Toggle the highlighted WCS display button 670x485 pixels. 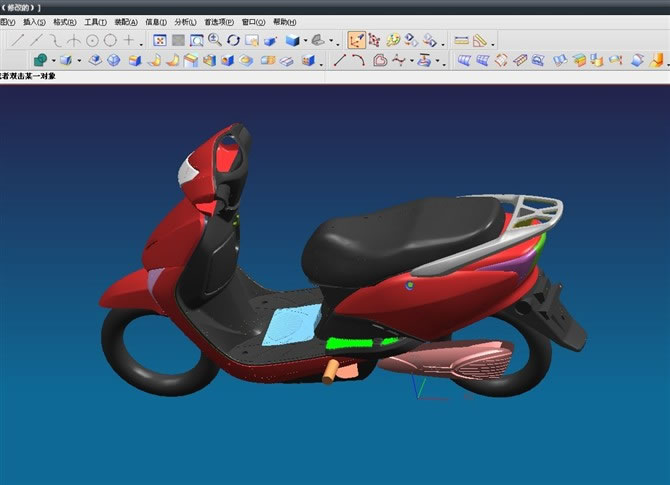point(356,41)
